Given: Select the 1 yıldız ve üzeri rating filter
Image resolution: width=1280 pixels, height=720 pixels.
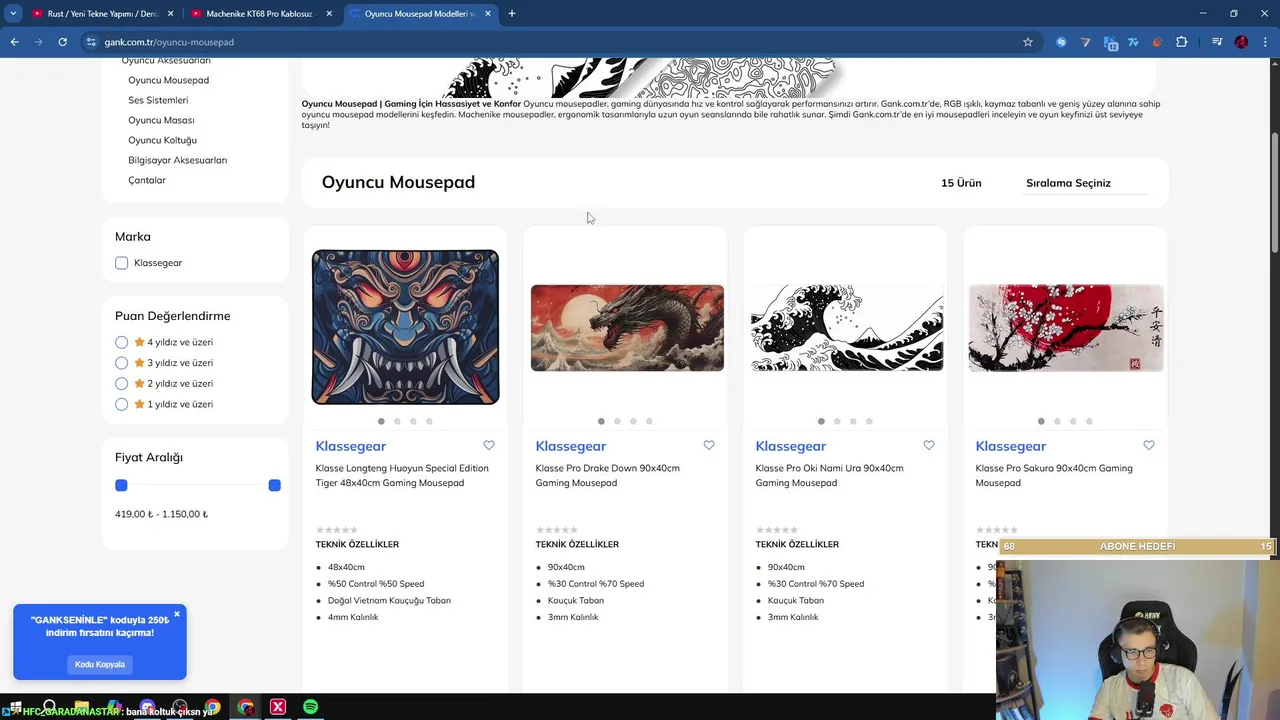Looking at the screenshot, I should point(122,404).
